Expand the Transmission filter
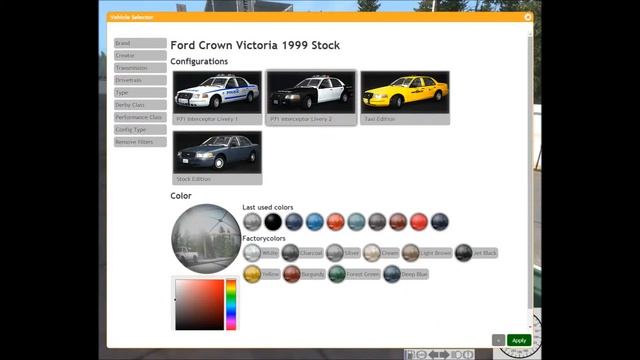This screenshot has height=360, width=640. (x=140, y=68)
